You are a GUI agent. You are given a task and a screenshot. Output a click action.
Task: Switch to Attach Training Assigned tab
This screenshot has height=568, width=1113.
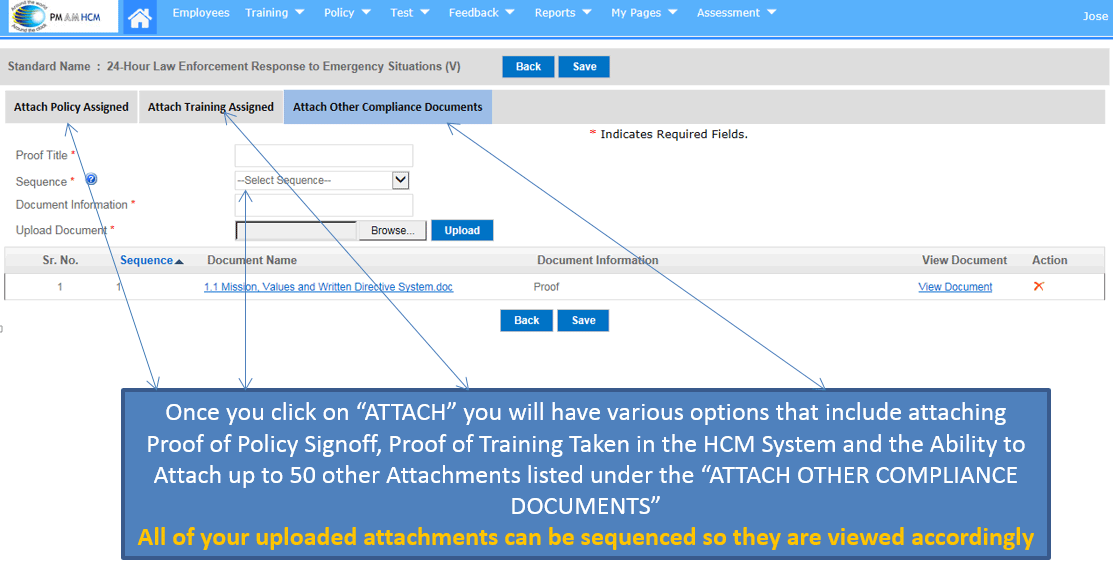211,107
